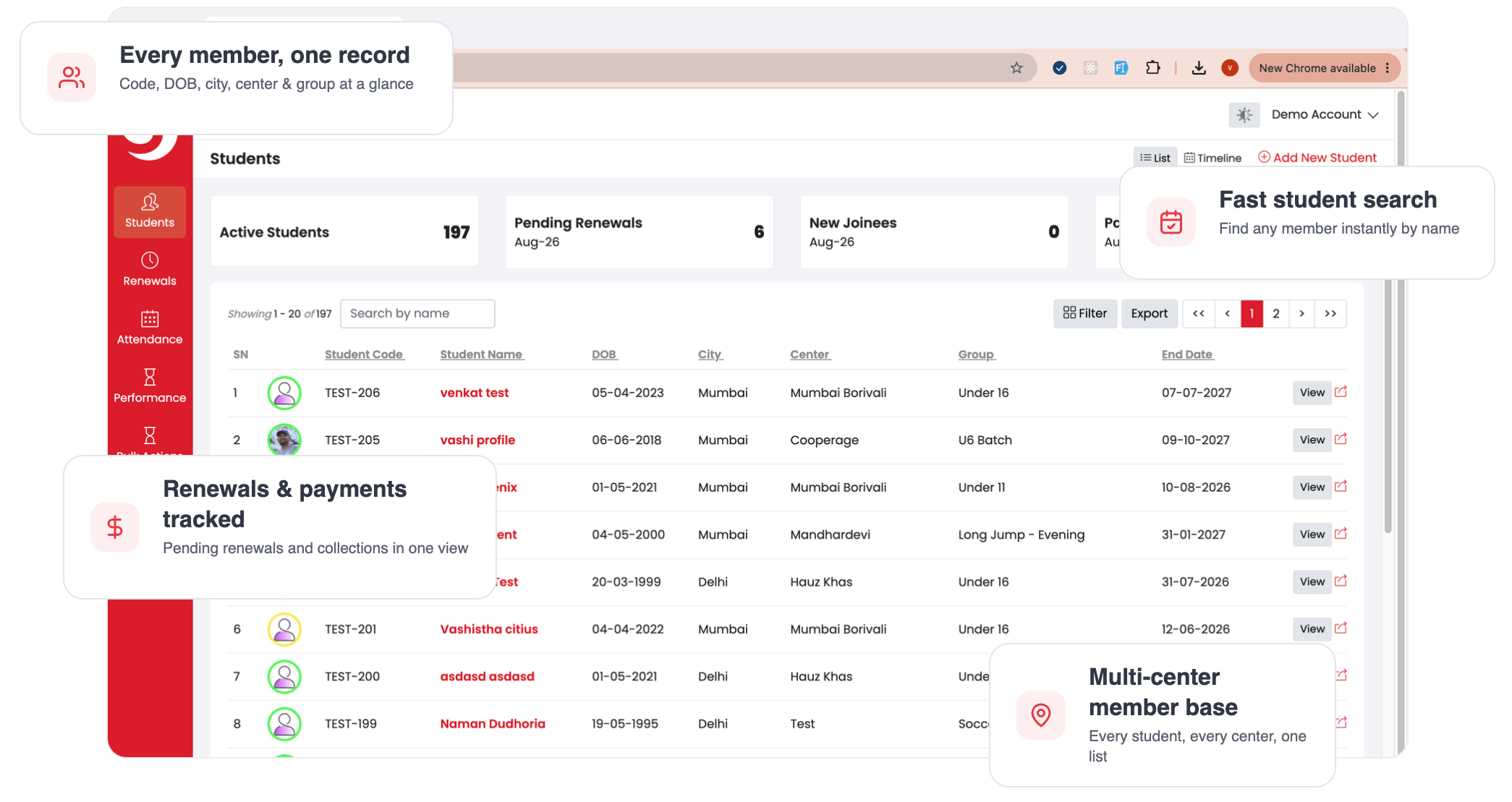The width and height of the screenshot is (1512, 802).
Task: Open New Chrome available menu
Action: coord(1324,68)
